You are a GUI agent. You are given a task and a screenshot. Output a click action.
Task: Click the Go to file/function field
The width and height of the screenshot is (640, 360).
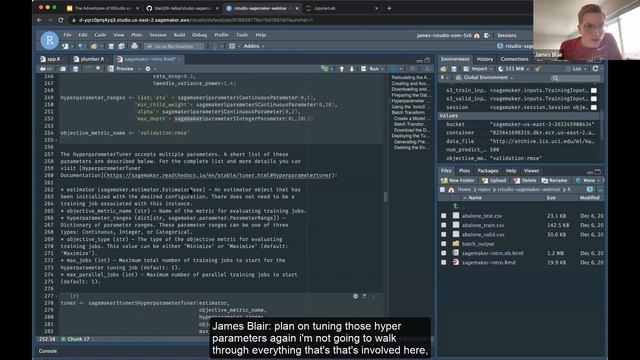pyautogui.click(x=174, y=47)
